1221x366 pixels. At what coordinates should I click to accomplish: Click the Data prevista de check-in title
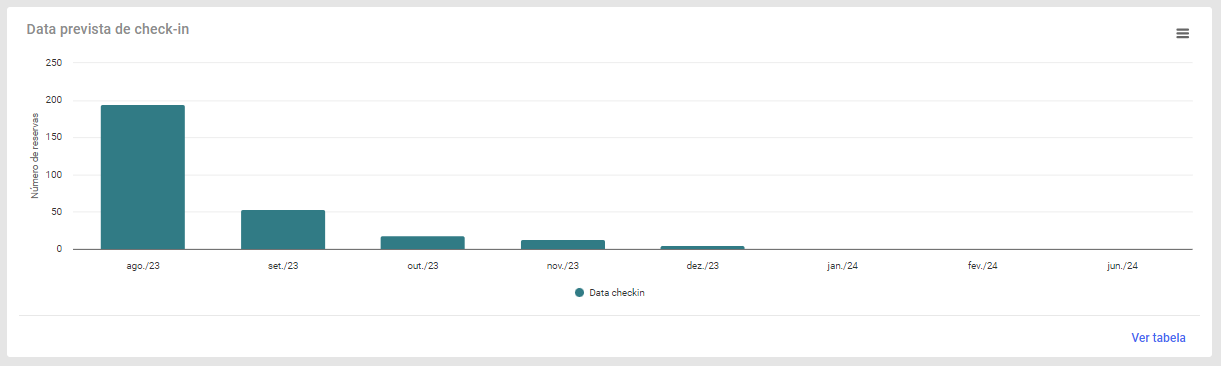(x=108, y=29)
